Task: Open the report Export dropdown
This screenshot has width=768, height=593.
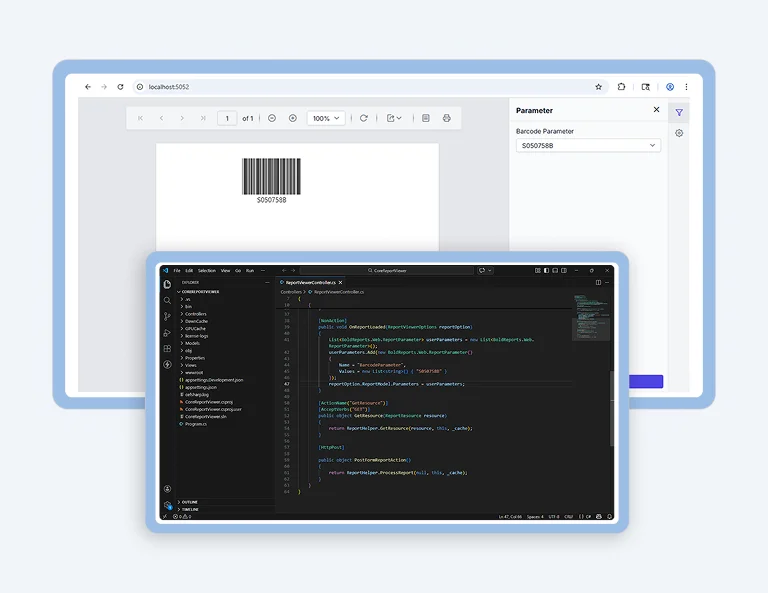Action: [394, 118]
